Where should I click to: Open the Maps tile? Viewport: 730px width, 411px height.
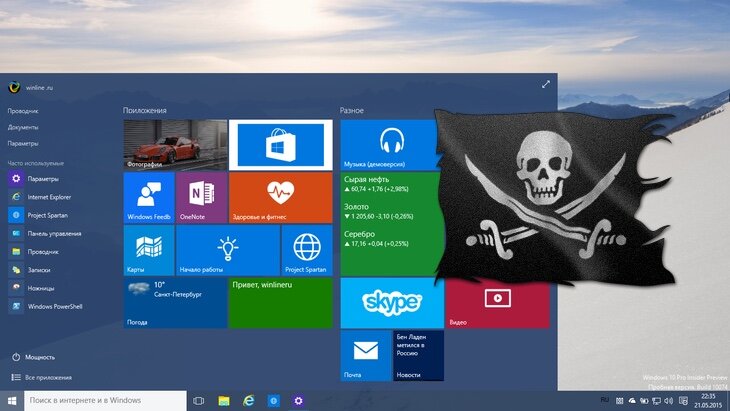pyautogui.click(x=149, y=250)
